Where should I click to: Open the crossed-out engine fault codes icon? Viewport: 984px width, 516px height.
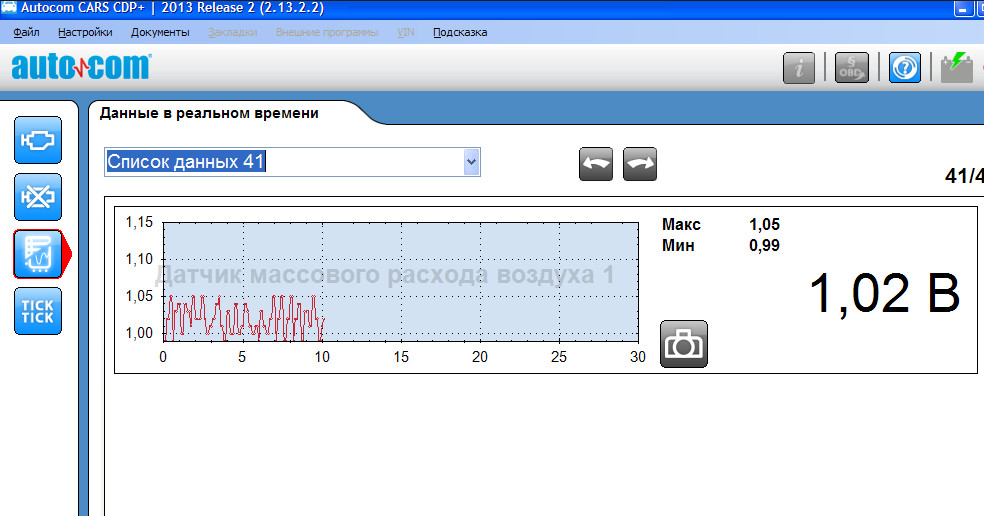pos(38,197)
